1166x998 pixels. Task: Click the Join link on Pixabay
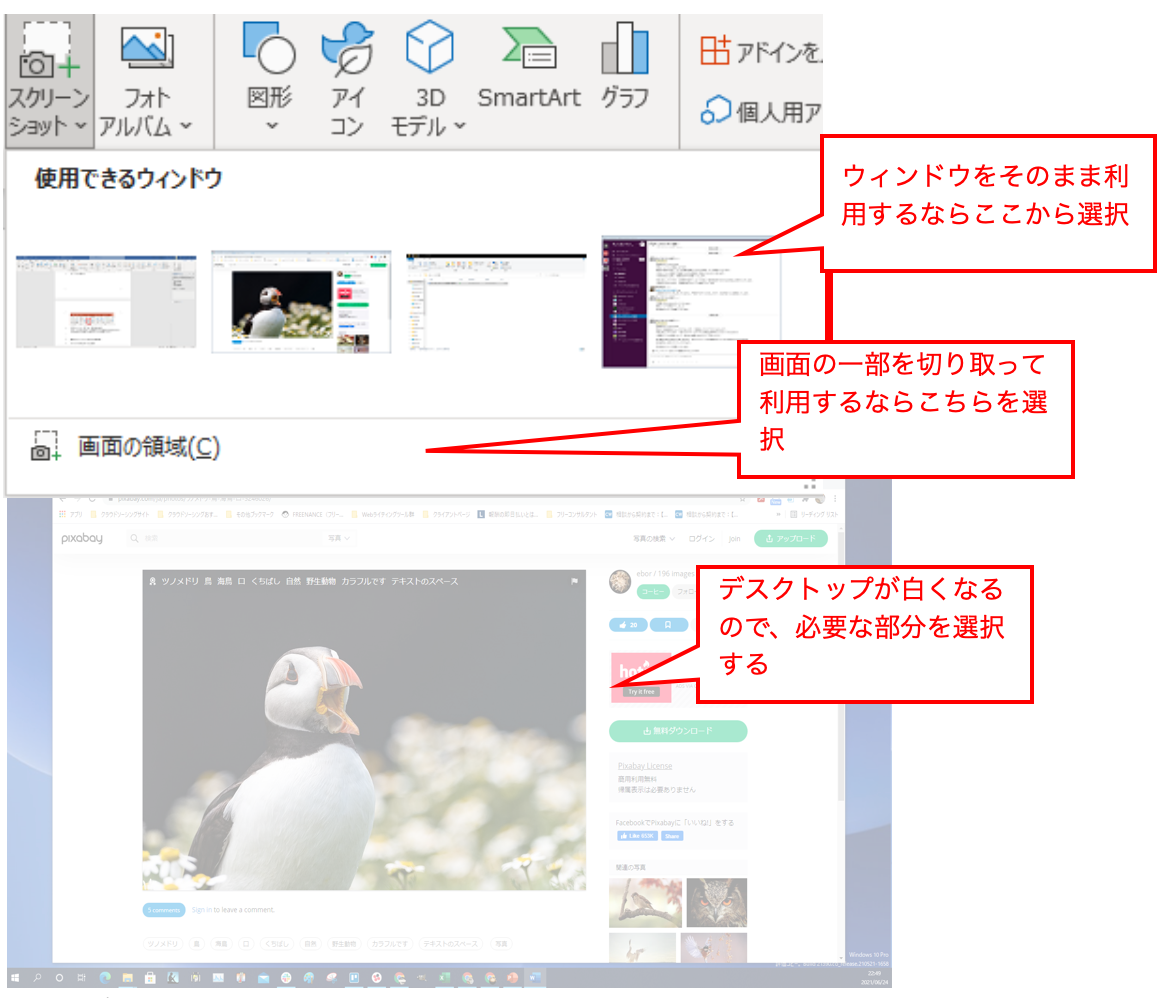pos(735,538)
